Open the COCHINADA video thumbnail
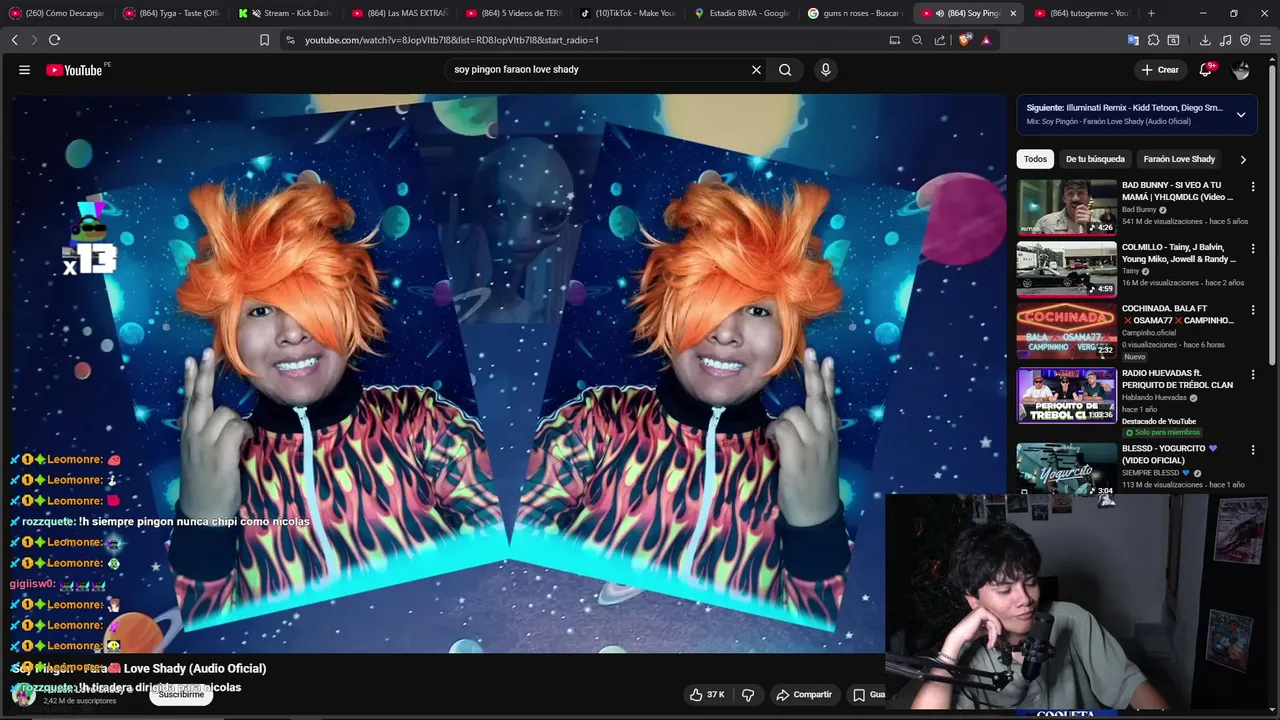 1067,332
